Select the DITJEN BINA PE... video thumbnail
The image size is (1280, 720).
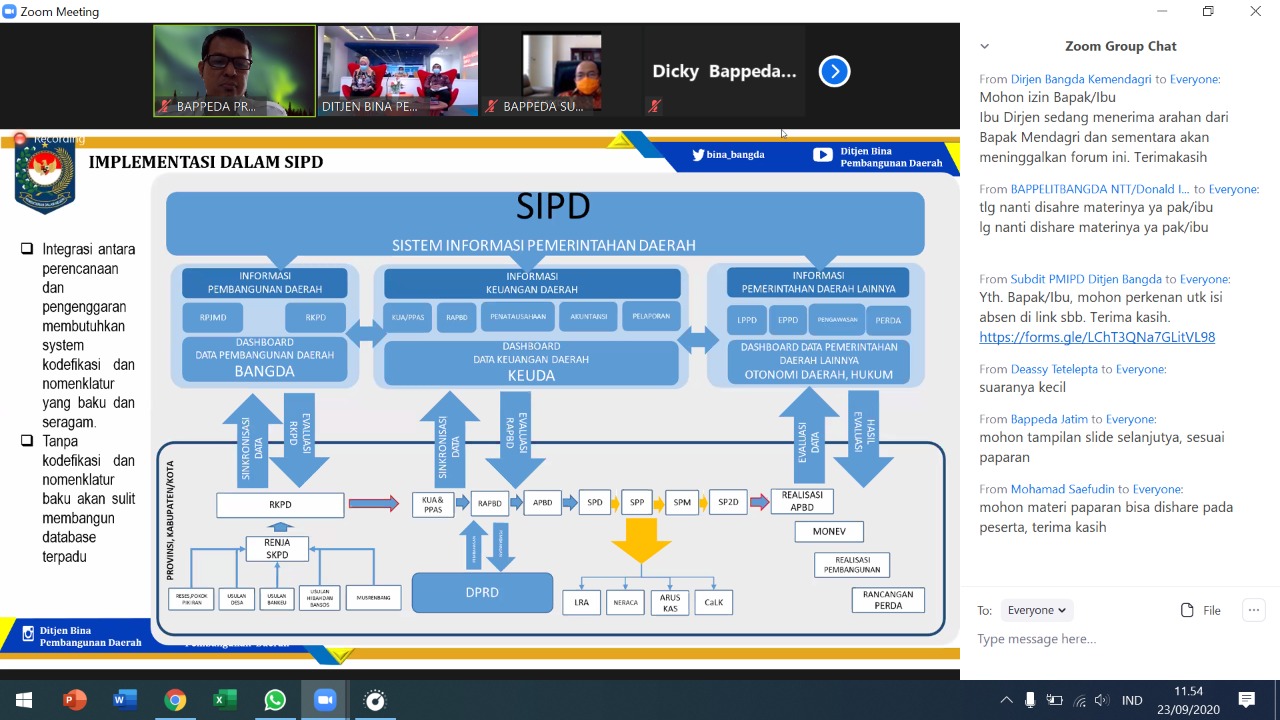(x=397, y=71)
